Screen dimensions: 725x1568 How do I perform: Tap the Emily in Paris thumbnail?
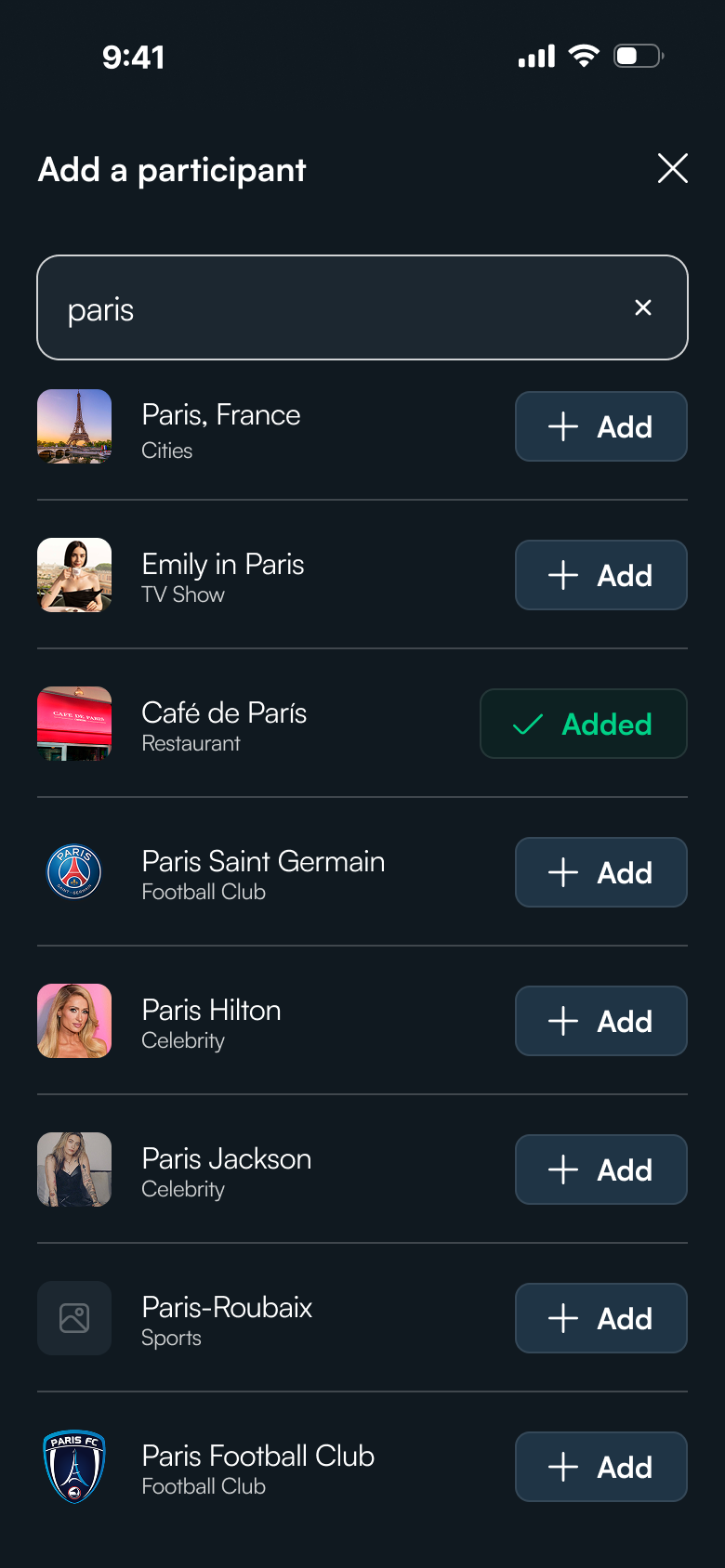pos(74,575)
